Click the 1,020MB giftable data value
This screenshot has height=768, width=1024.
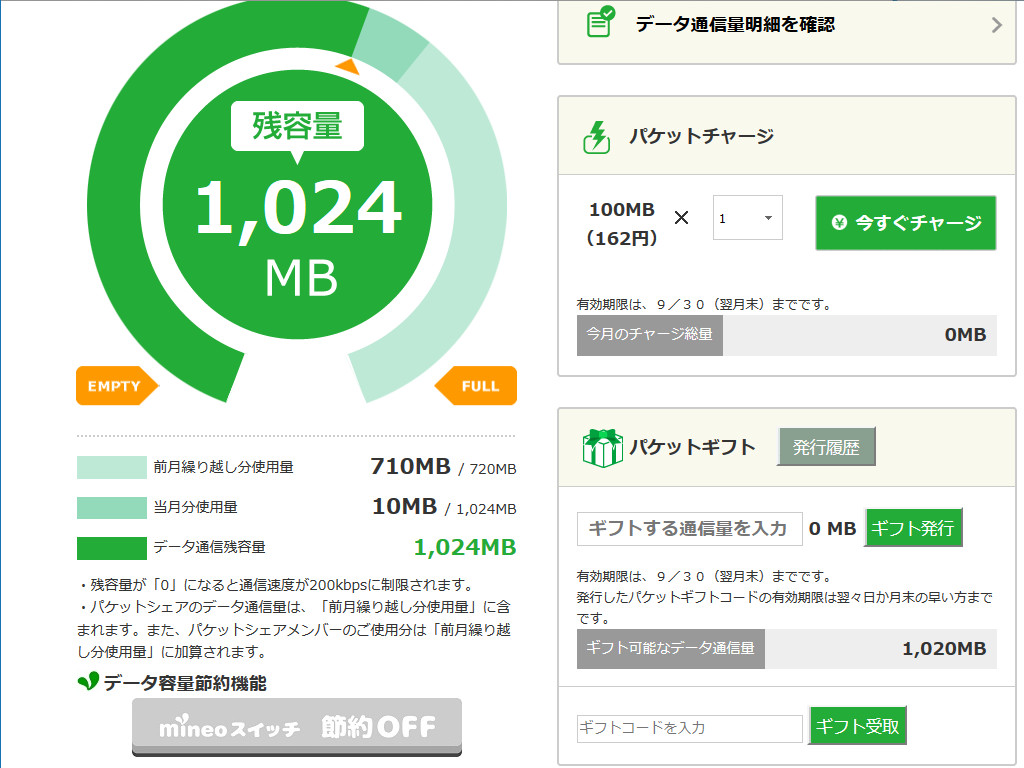pos(944,648)
